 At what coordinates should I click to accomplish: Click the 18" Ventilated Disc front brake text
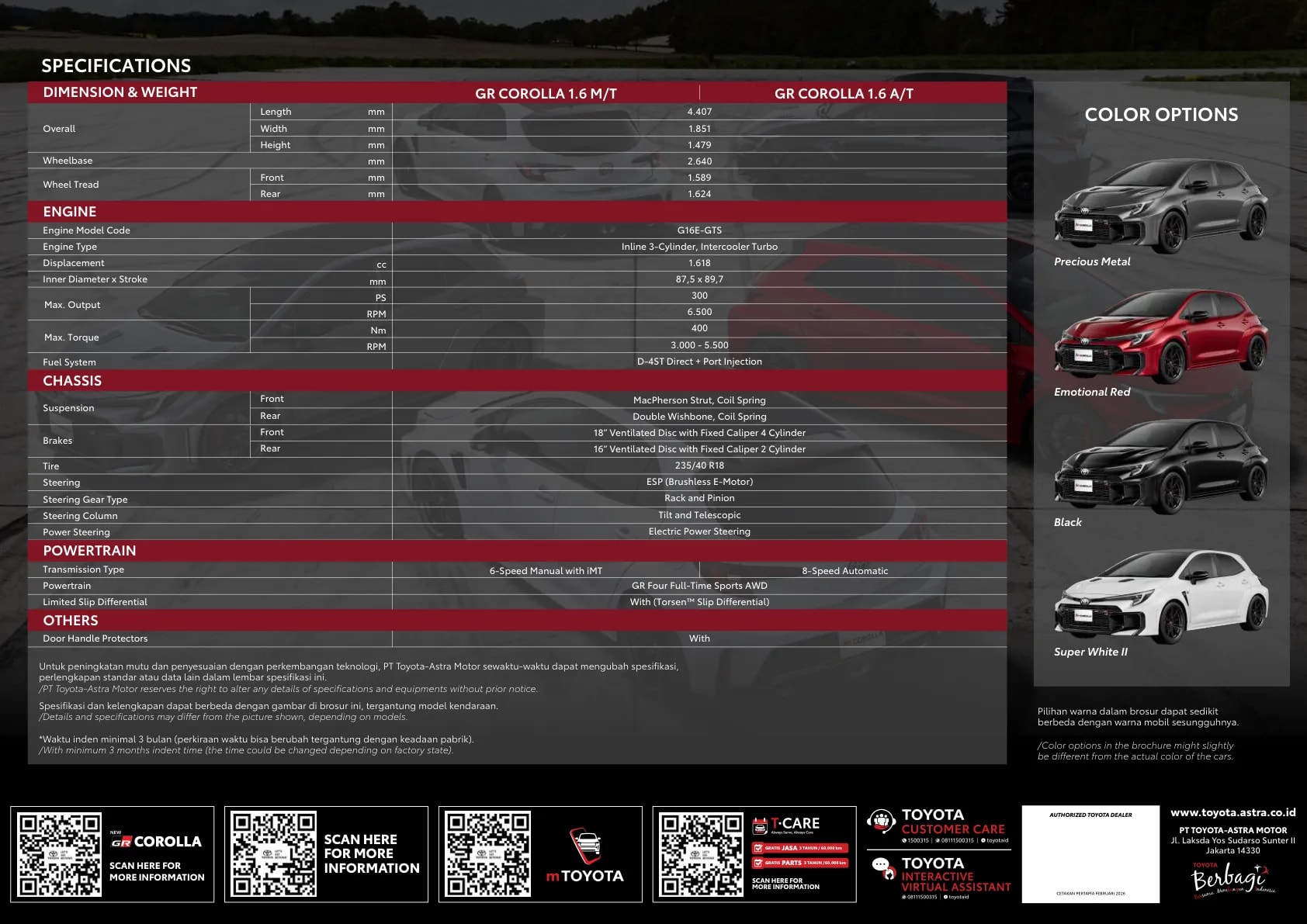(699, 433)
